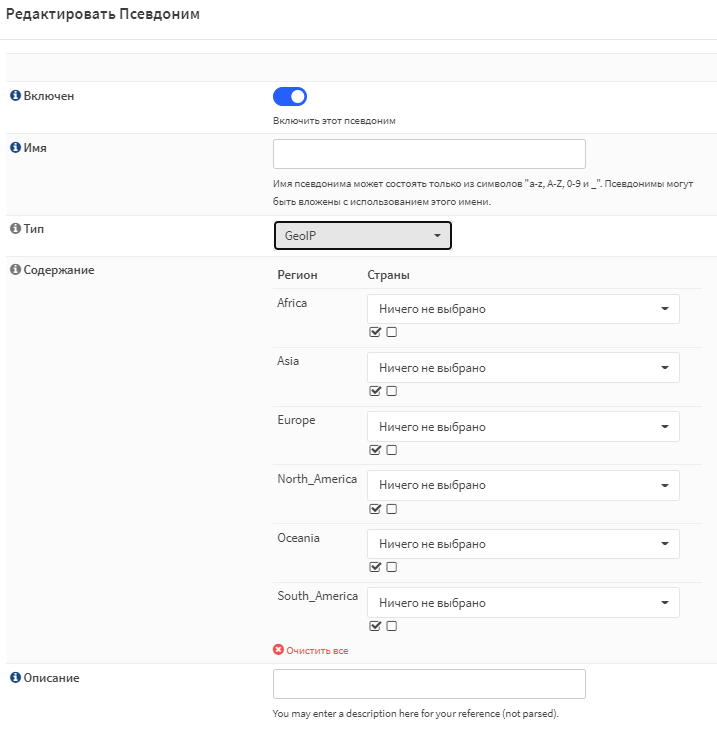Screen dimensions: 717x737
Task: Click info icon beside Описание label
Action: [16, 677]
